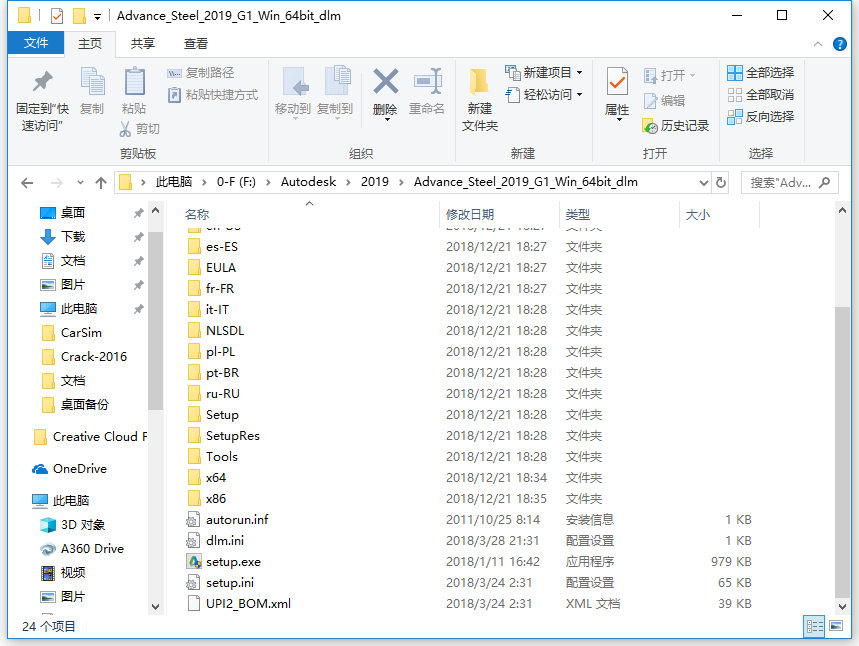Rename the selected item
The height and width of the screenshot is (646, 859).
[x=427, y=92]
